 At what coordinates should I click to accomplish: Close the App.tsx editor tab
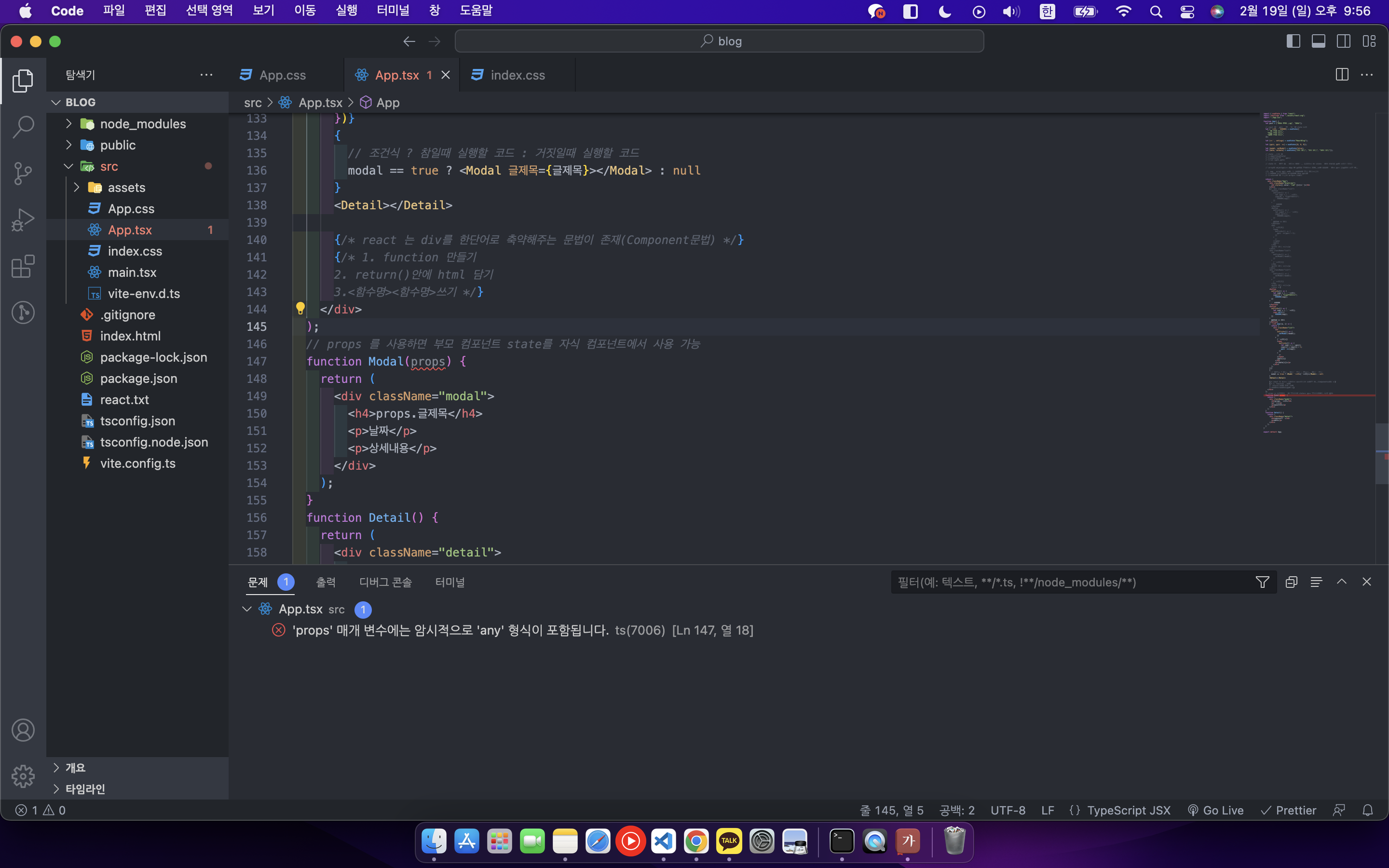coord(446,75)
